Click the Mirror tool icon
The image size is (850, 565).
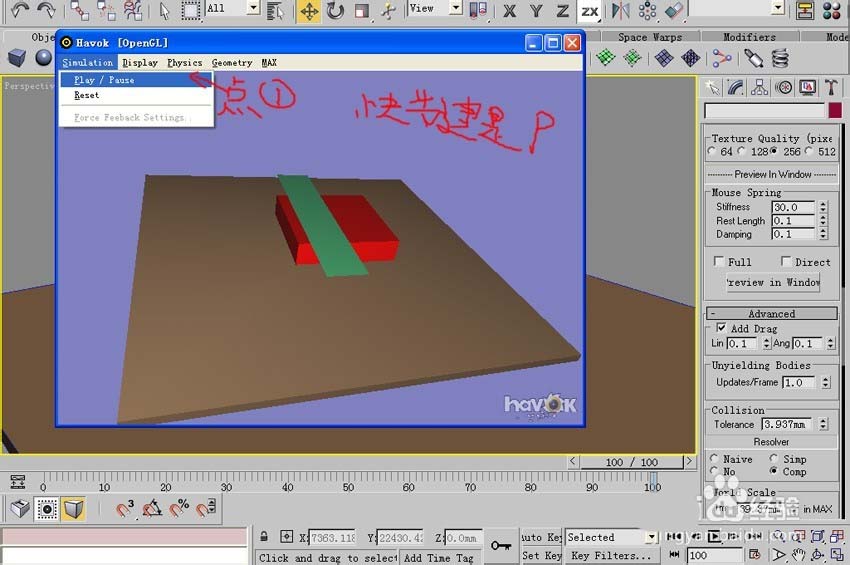pos(621,10)
